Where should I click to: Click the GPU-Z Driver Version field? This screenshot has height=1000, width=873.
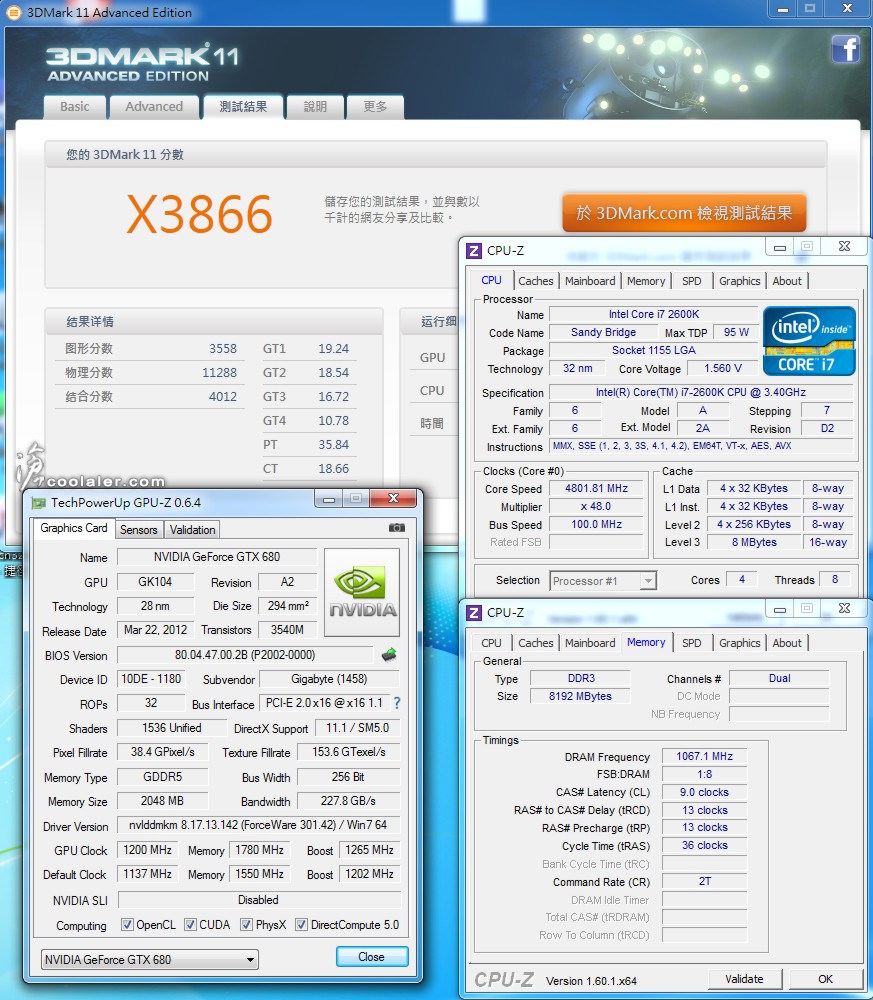point(258,825)
